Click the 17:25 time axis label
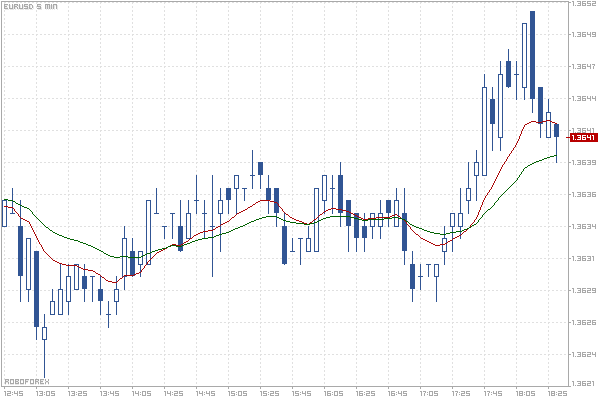Viewport: 600px width, 400px height. click(461, 393)
